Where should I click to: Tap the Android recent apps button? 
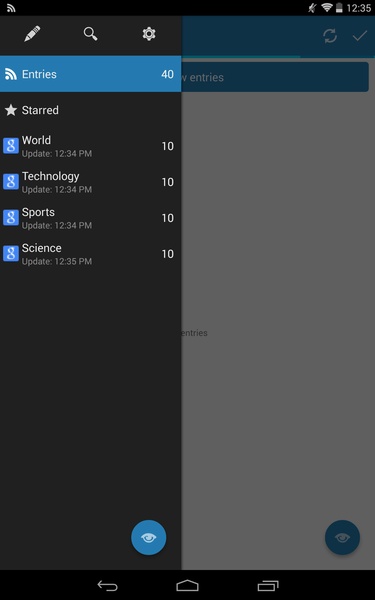(268, 585)
